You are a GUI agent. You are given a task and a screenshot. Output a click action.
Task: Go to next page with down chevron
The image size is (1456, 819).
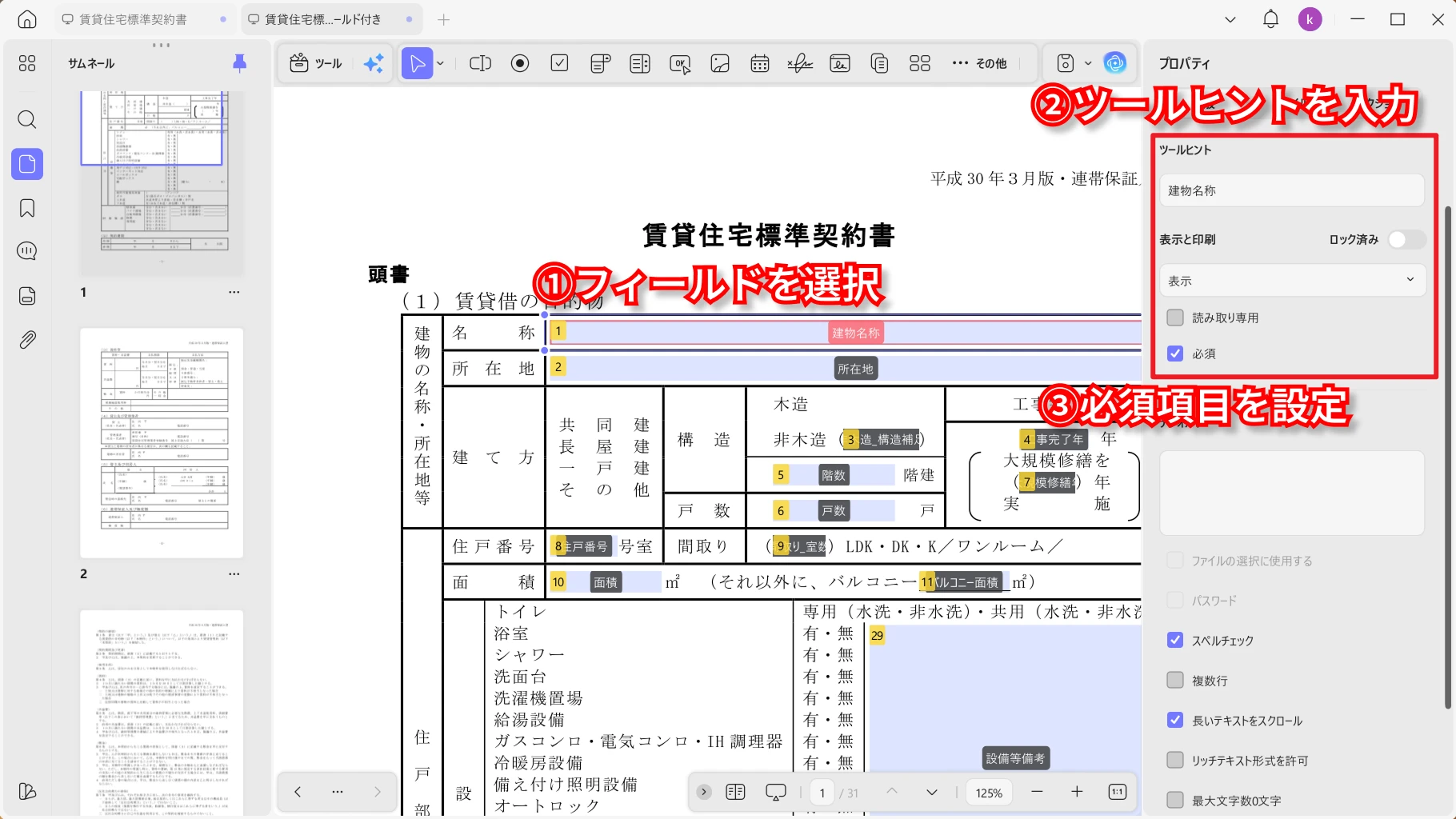click(932, 792)
